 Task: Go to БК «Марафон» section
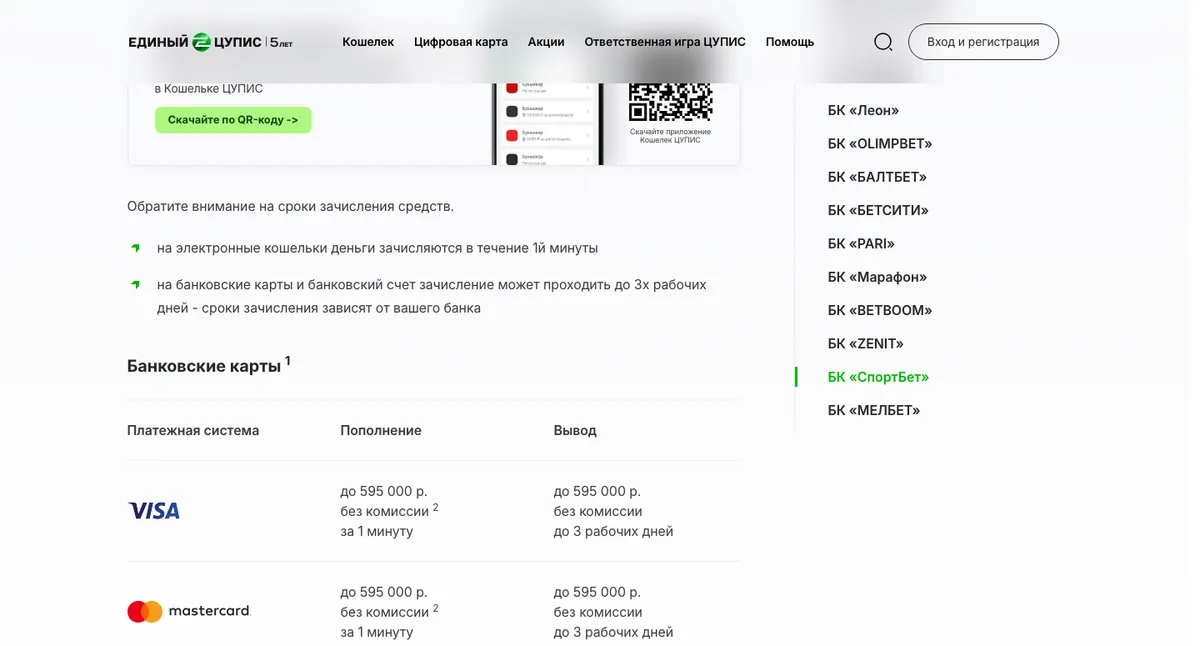pos(877,277)
